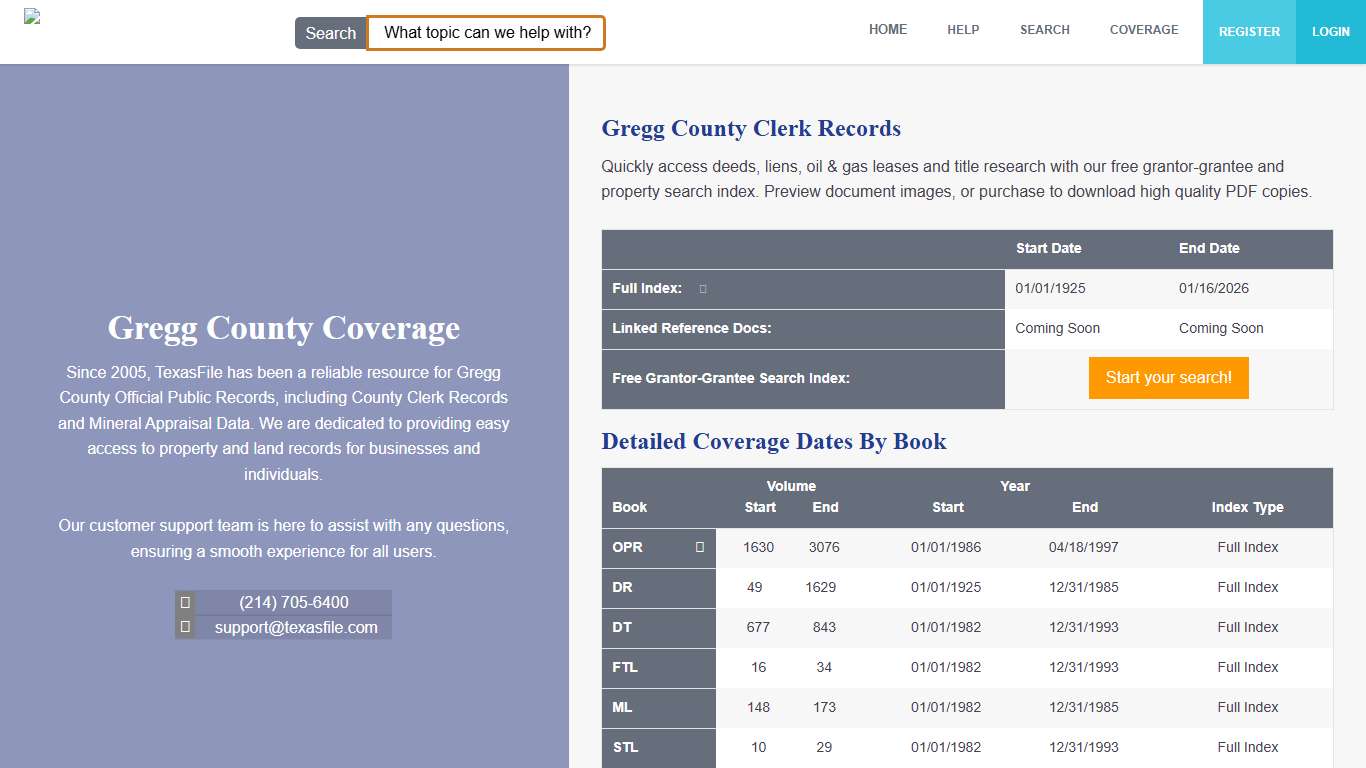
Task: Click the info icon beside the OPR book row
Action: (699, 547)
